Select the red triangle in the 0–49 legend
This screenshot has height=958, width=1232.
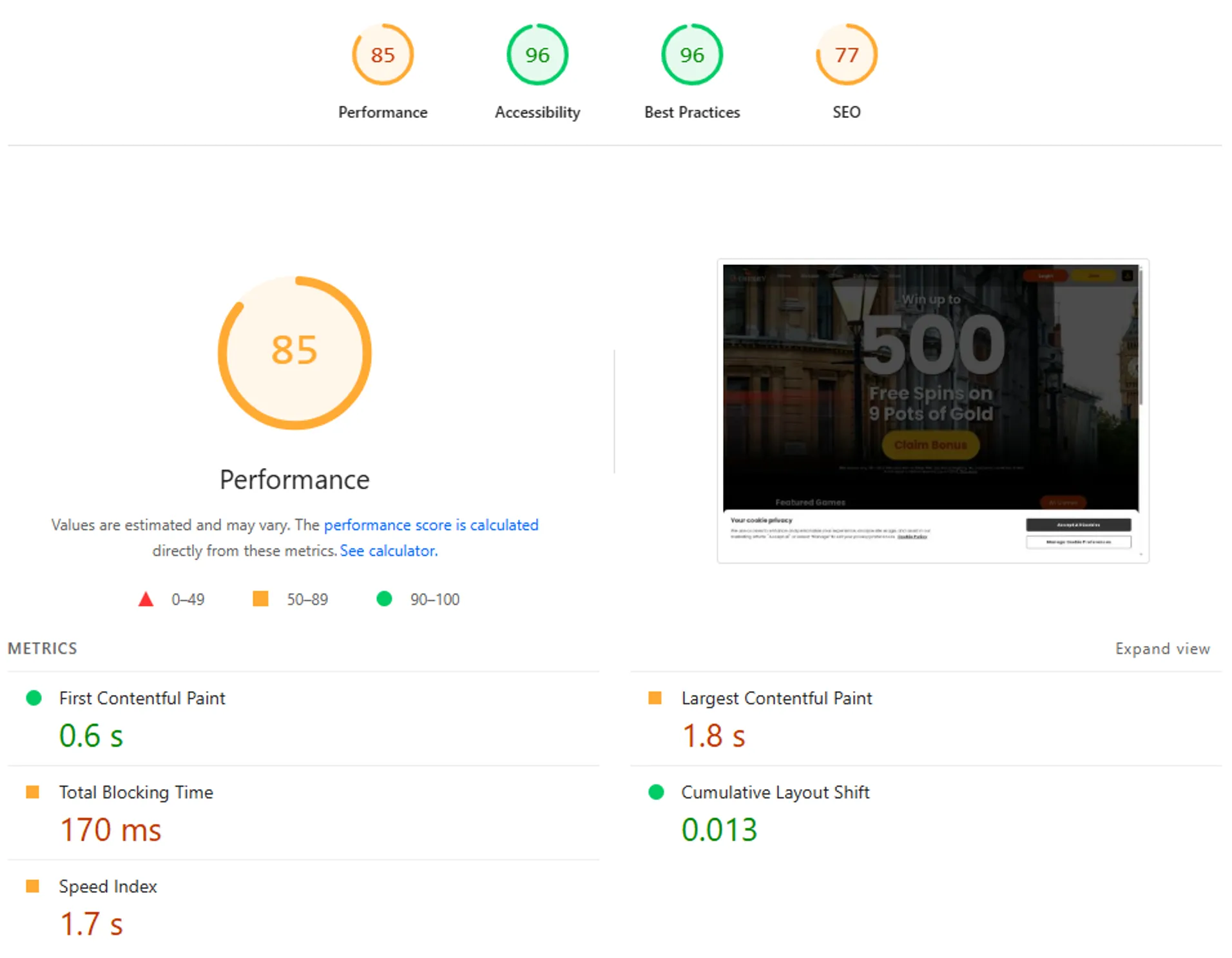146,599
